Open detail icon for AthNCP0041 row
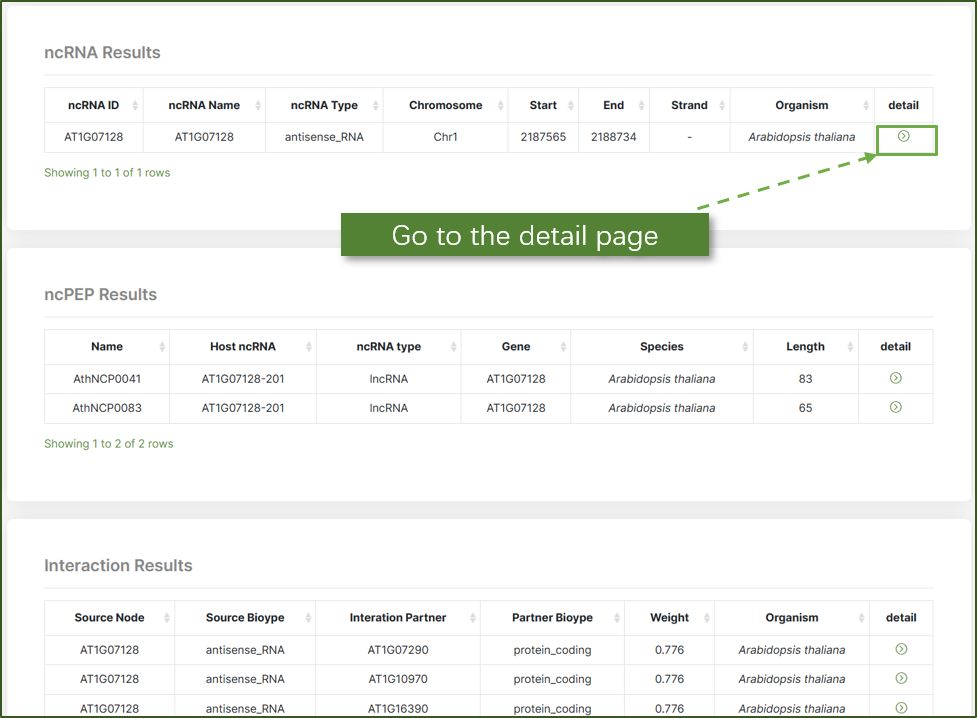The height and width of the screenshot is (718, 977). click(895, 378)
